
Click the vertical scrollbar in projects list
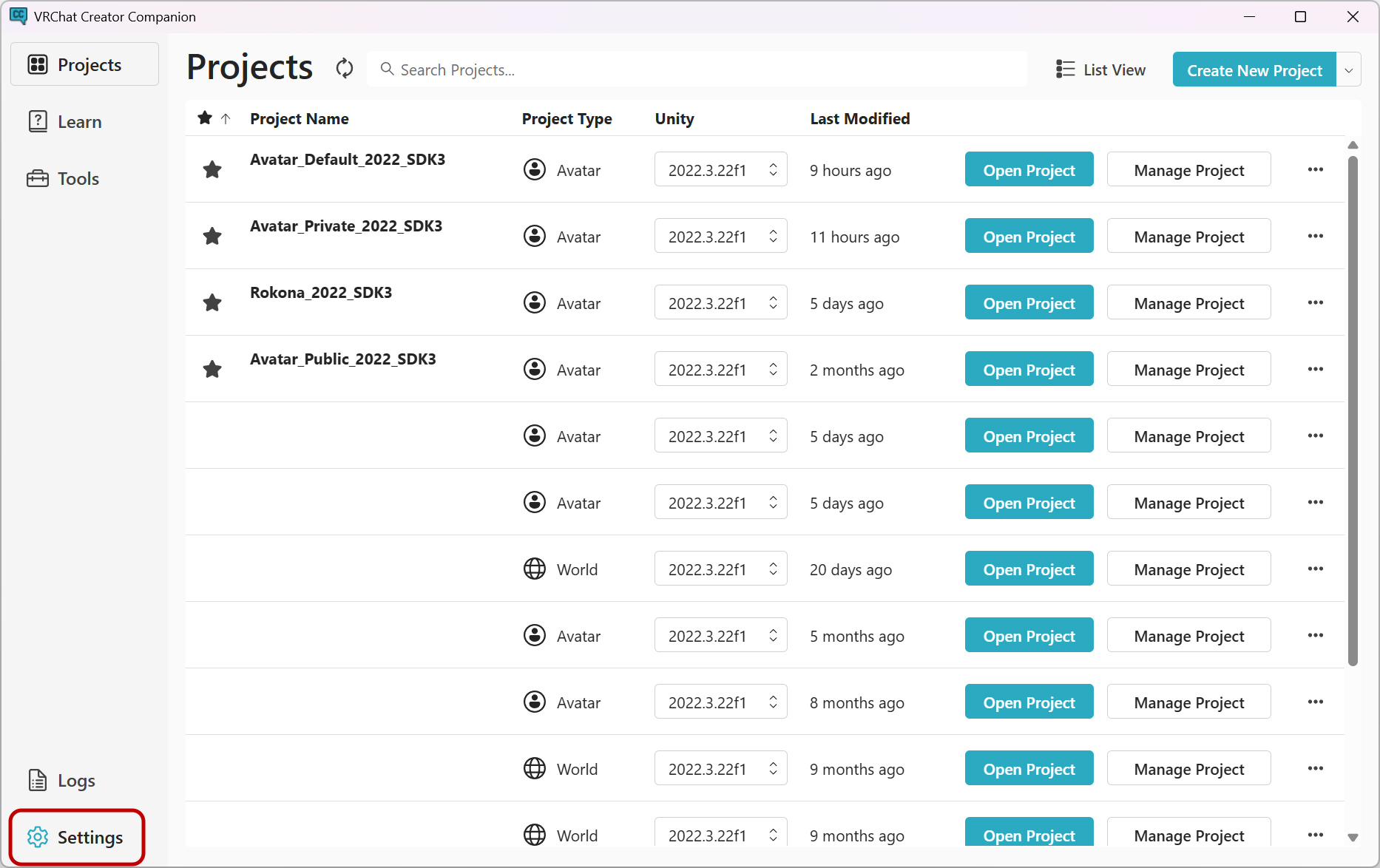1353,410
